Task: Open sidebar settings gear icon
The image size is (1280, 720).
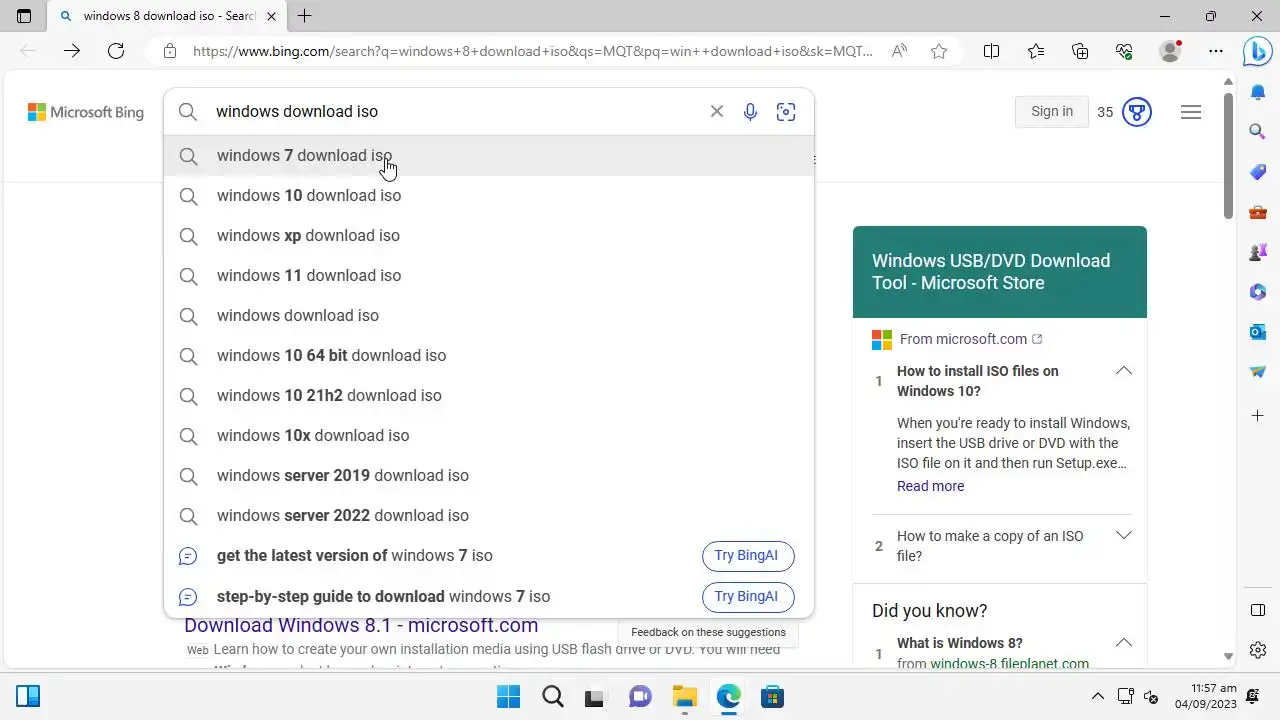Action: (1258, 650)
